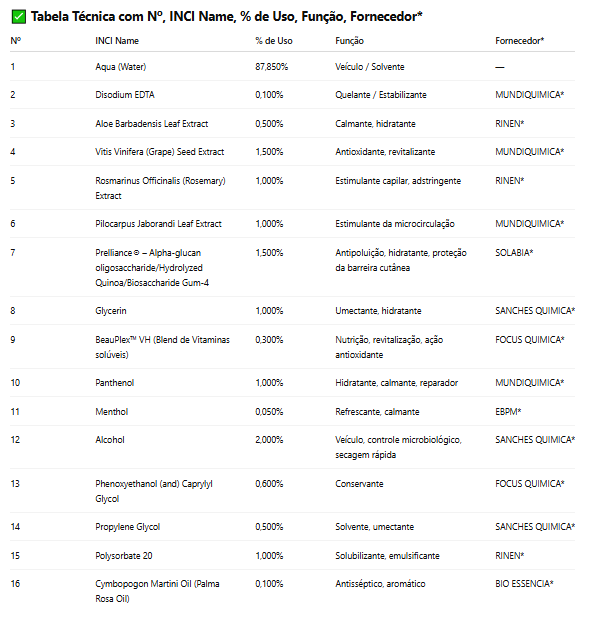Viewport: 595px width, 617px height.
Task: Click the 'Nº' column header
Action: coord(16,41)
